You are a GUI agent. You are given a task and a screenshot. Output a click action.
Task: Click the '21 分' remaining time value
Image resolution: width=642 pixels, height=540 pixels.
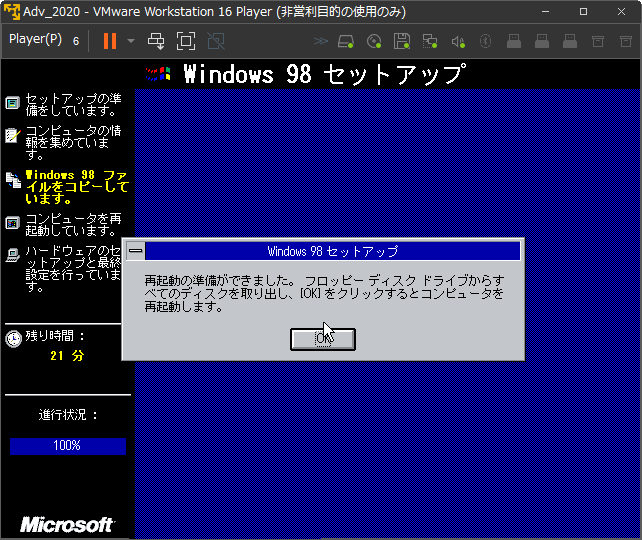tap(67, 355)
